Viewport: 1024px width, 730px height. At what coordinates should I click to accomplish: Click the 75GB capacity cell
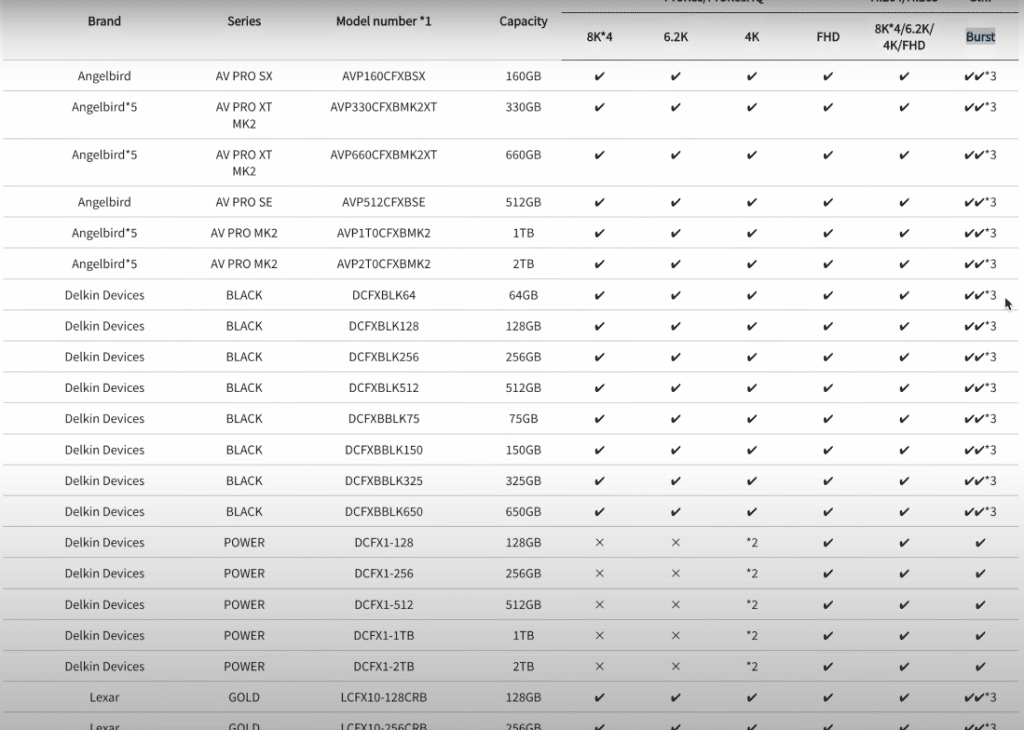pyautogui.click(x=523, y=419)
